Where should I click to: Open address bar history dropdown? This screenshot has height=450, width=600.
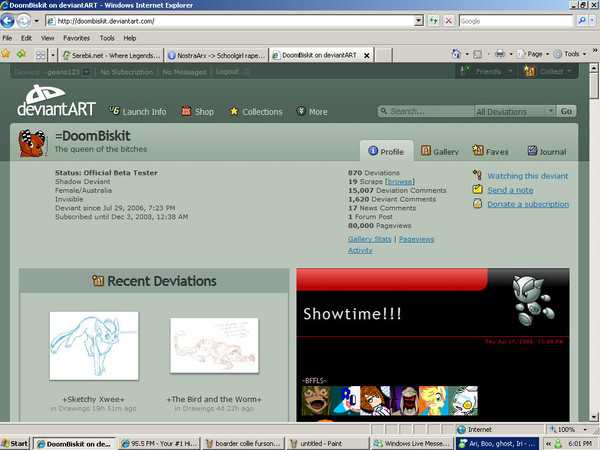click(x=419, y=21)
